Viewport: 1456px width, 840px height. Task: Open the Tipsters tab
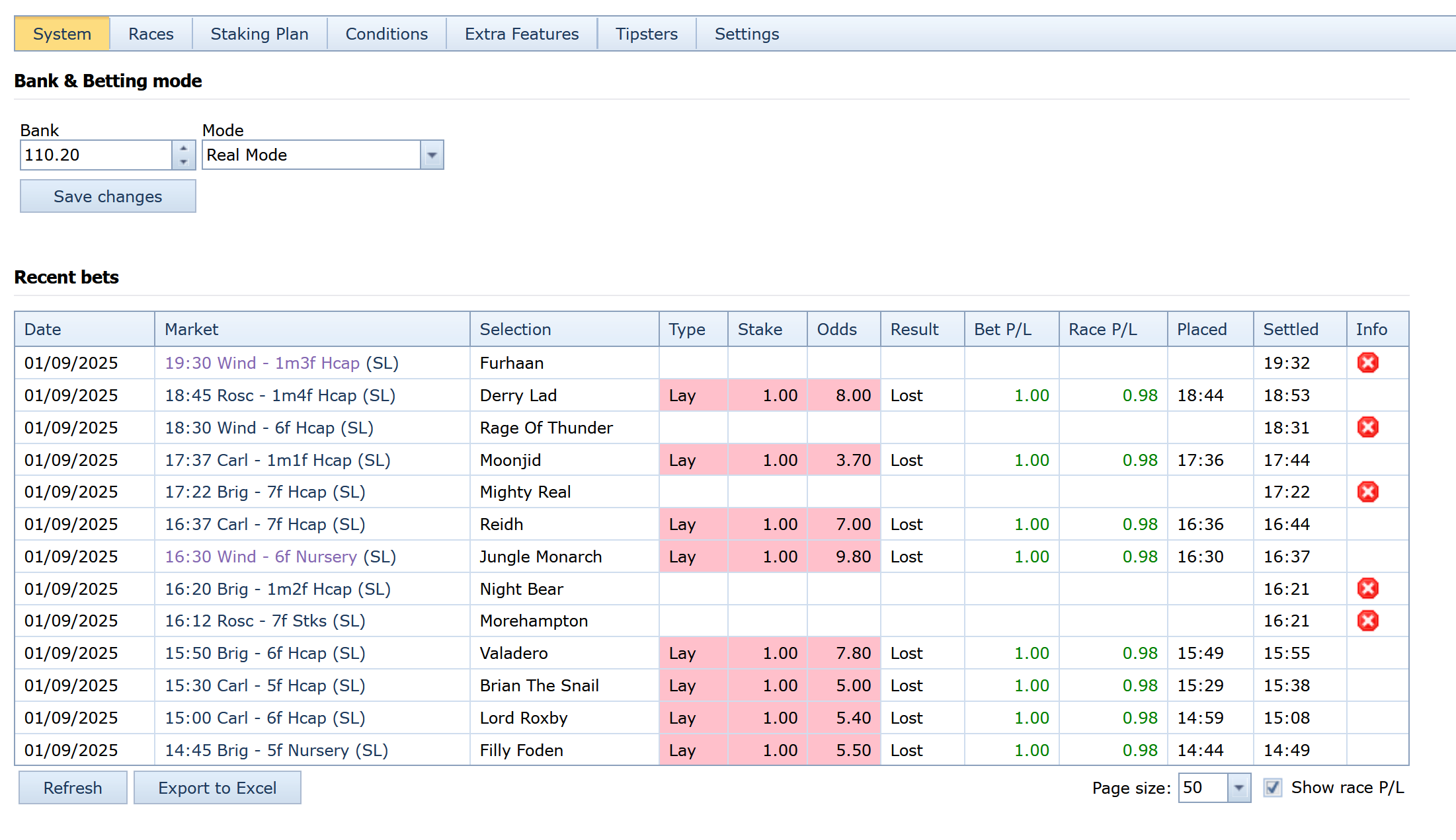[646, 34]
